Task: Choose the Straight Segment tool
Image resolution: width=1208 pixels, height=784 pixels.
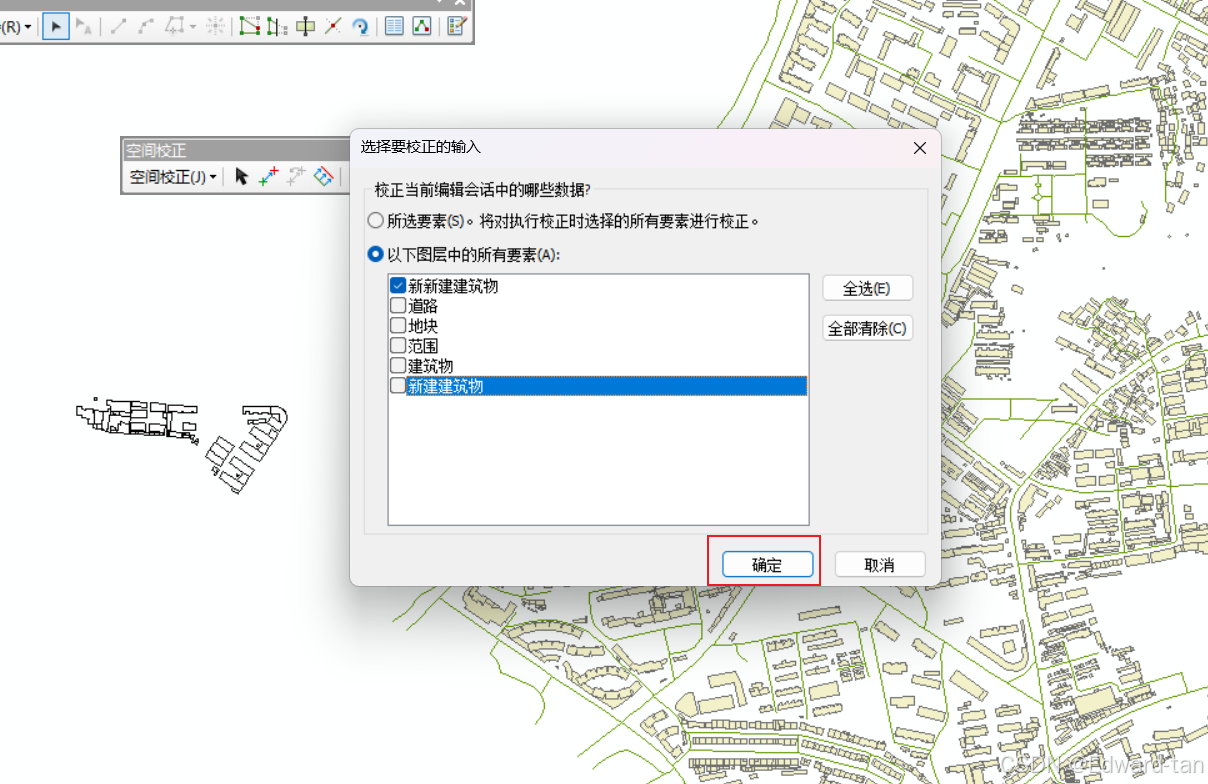Action: [x=118, y=26]
